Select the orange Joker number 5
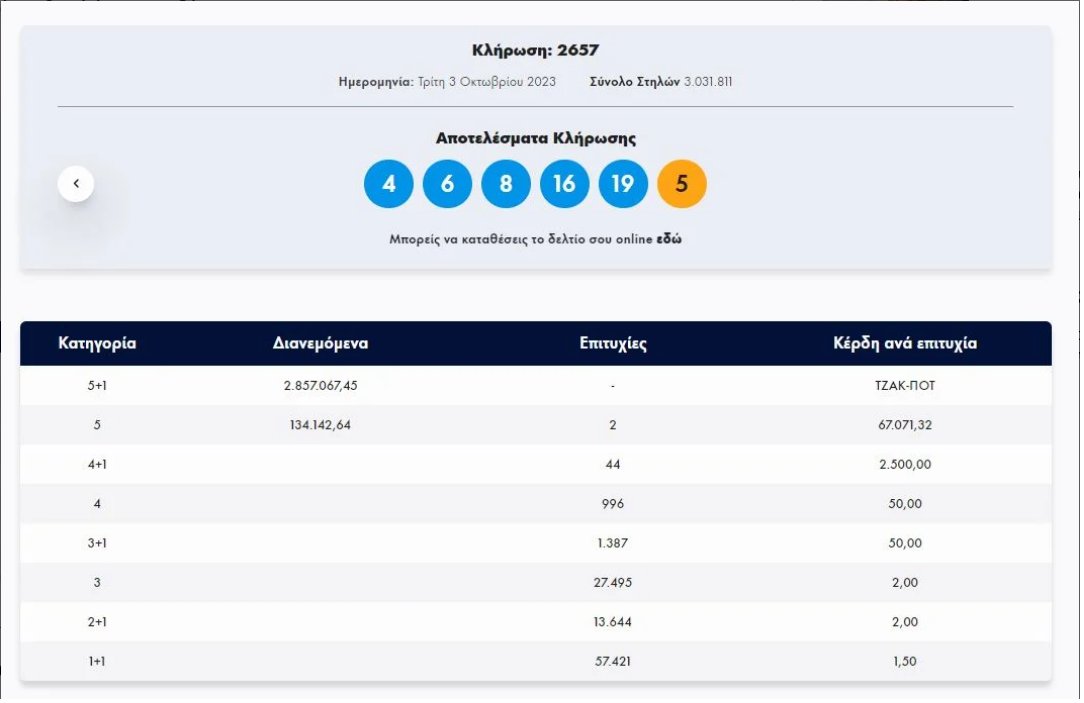 (682, 184)
